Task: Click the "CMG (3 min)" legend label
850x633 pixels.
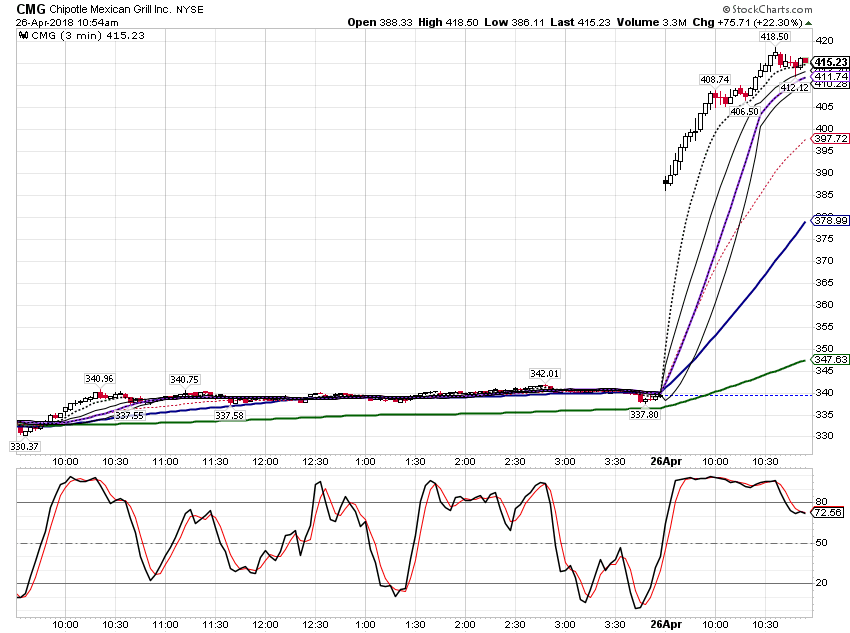Action: click(67, 35)
